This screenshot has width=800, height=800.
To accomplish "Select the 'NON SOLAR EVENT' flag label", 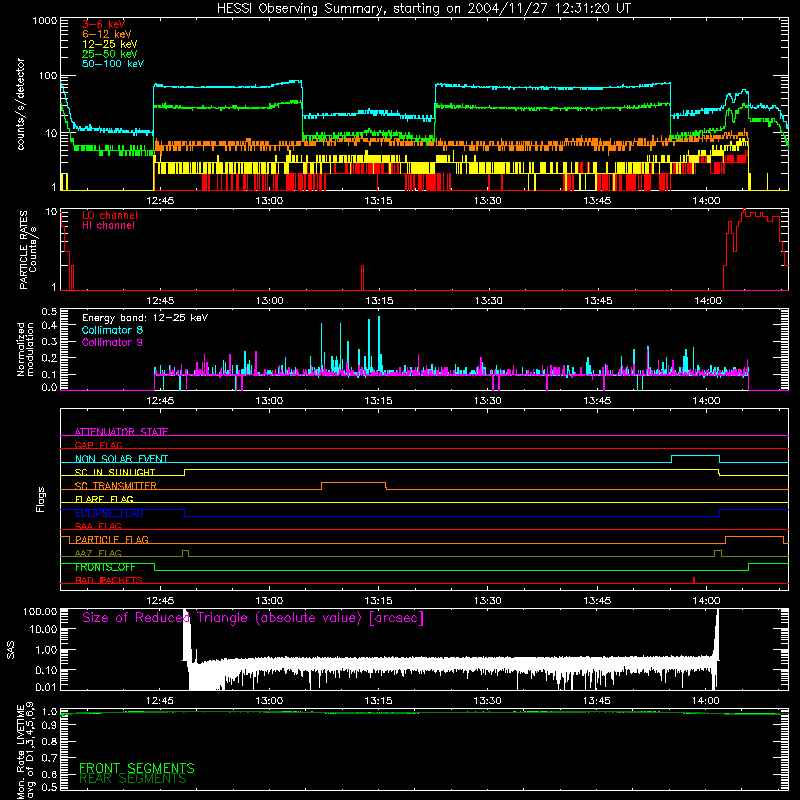I will click(121, 459).
